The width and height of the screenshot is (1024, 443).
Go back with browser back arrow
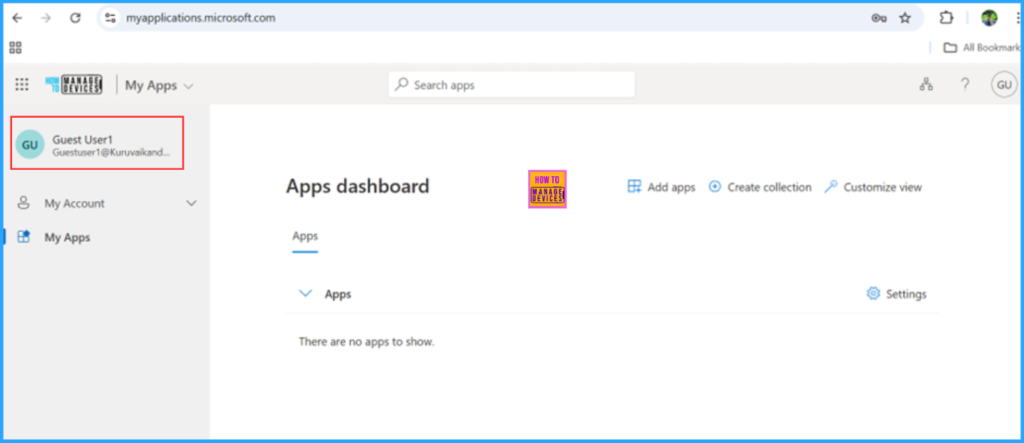pos(17,18)
